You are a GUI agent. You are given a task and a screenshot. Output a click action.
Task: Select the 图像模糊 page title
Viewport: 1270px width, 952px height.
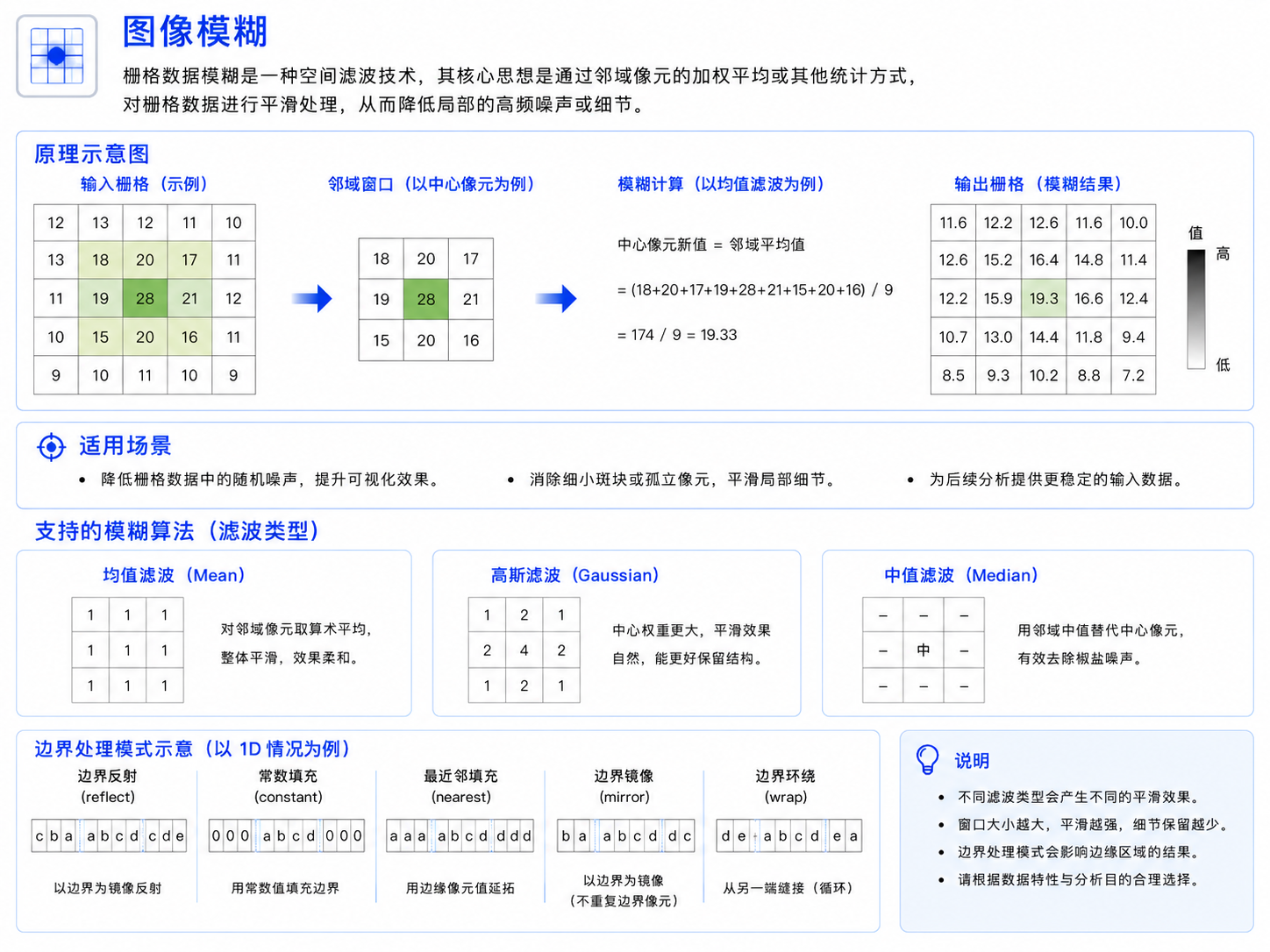(x=195, y=32)
